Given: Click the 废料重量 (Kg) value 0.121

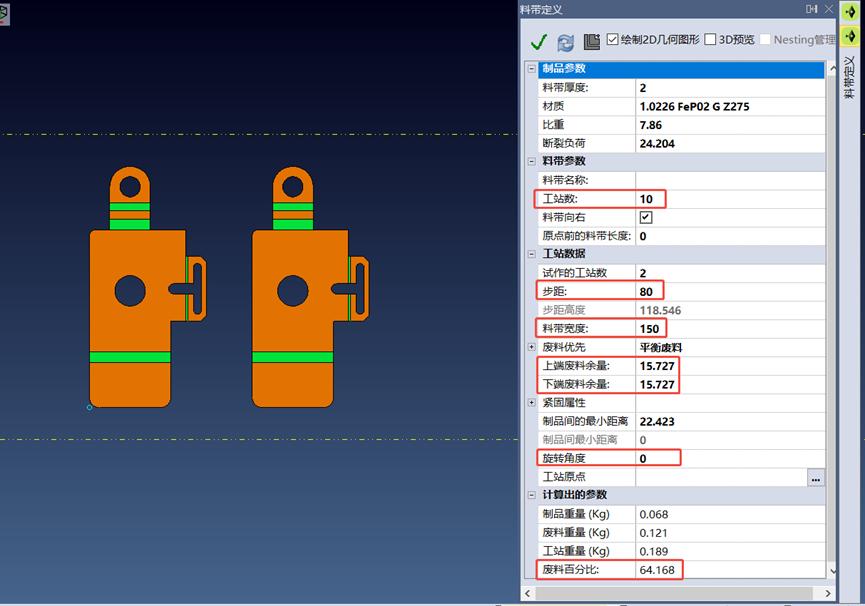Looking at the screenshot, I should (730, 533).
